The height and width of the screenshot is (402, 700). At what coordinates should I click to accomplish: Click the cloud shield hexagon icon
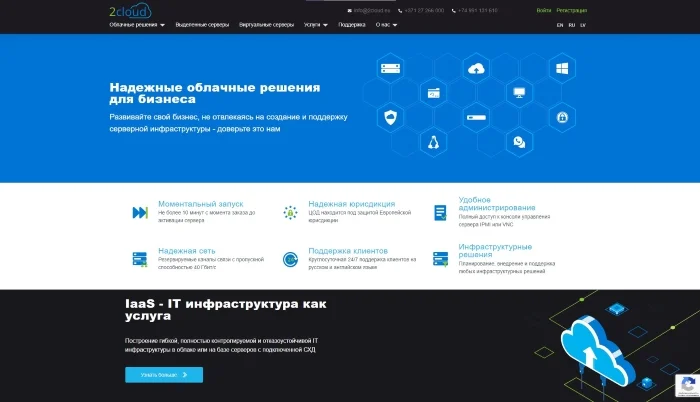[x=390, y=117]
